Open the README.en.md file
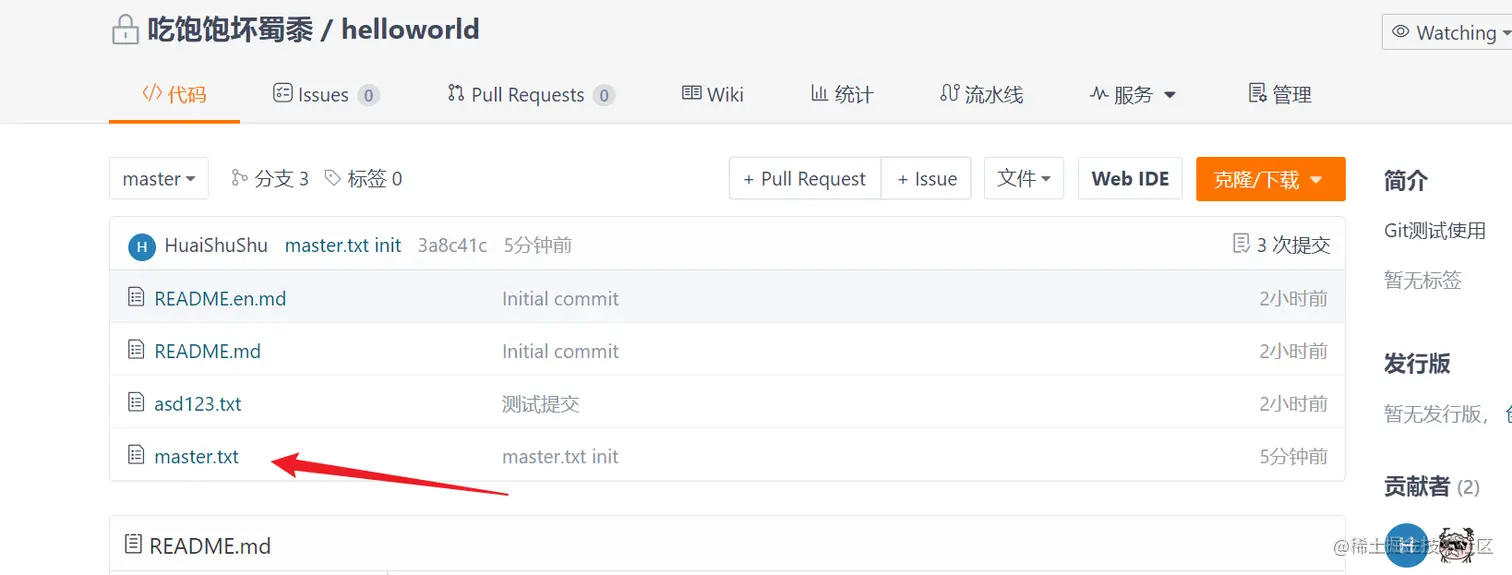1512x575 pixels. point(220,298)
